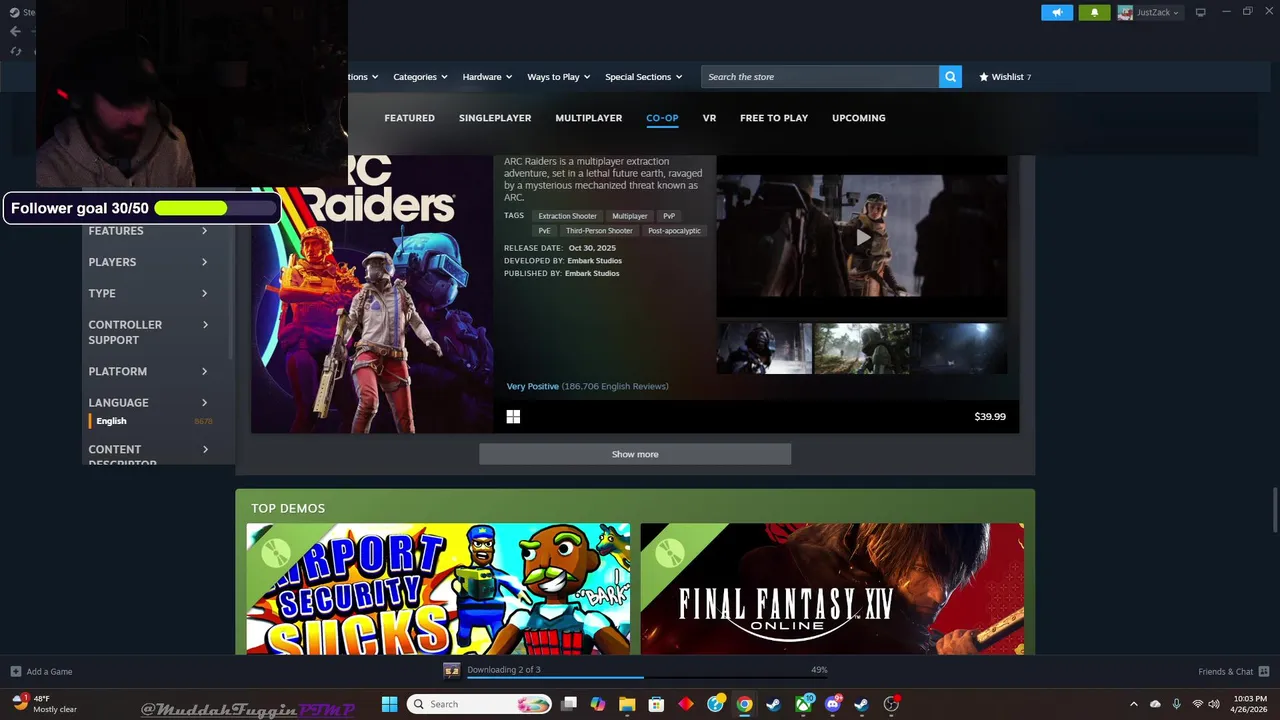Open the Windows Start menu
Viewport: 1280px width, 720px height.
pyautogui.click(x=389, y=704)
